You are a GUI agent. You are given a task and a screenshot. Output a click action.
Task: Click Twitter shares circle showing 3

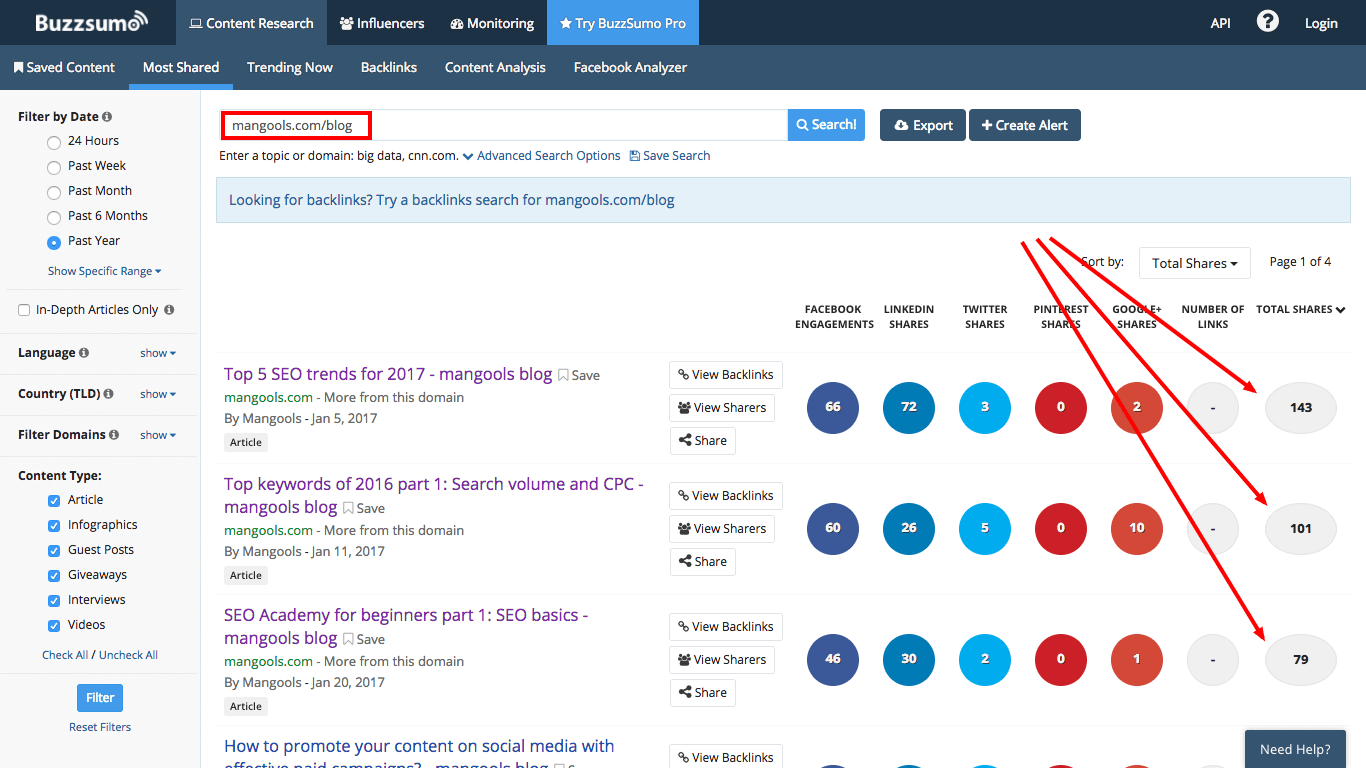click(x=985, y=407)
